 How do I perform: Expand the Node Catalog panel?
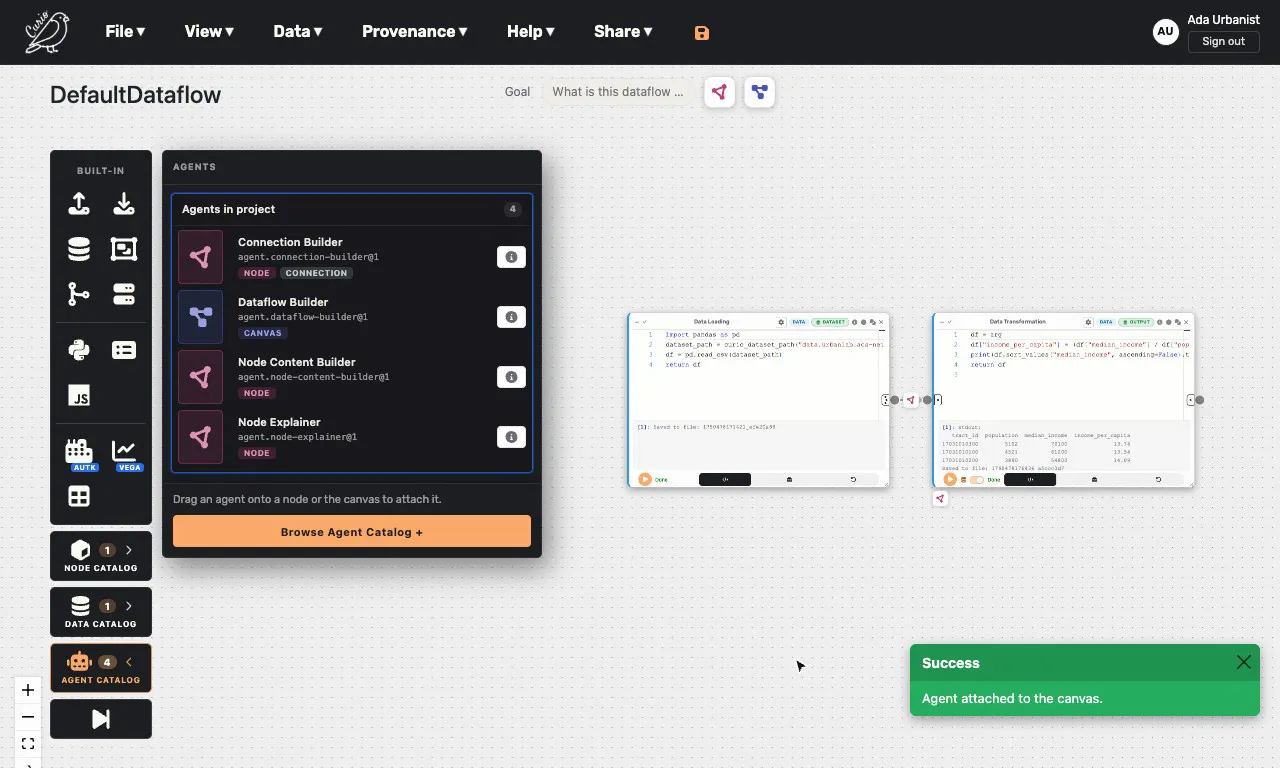101,557
